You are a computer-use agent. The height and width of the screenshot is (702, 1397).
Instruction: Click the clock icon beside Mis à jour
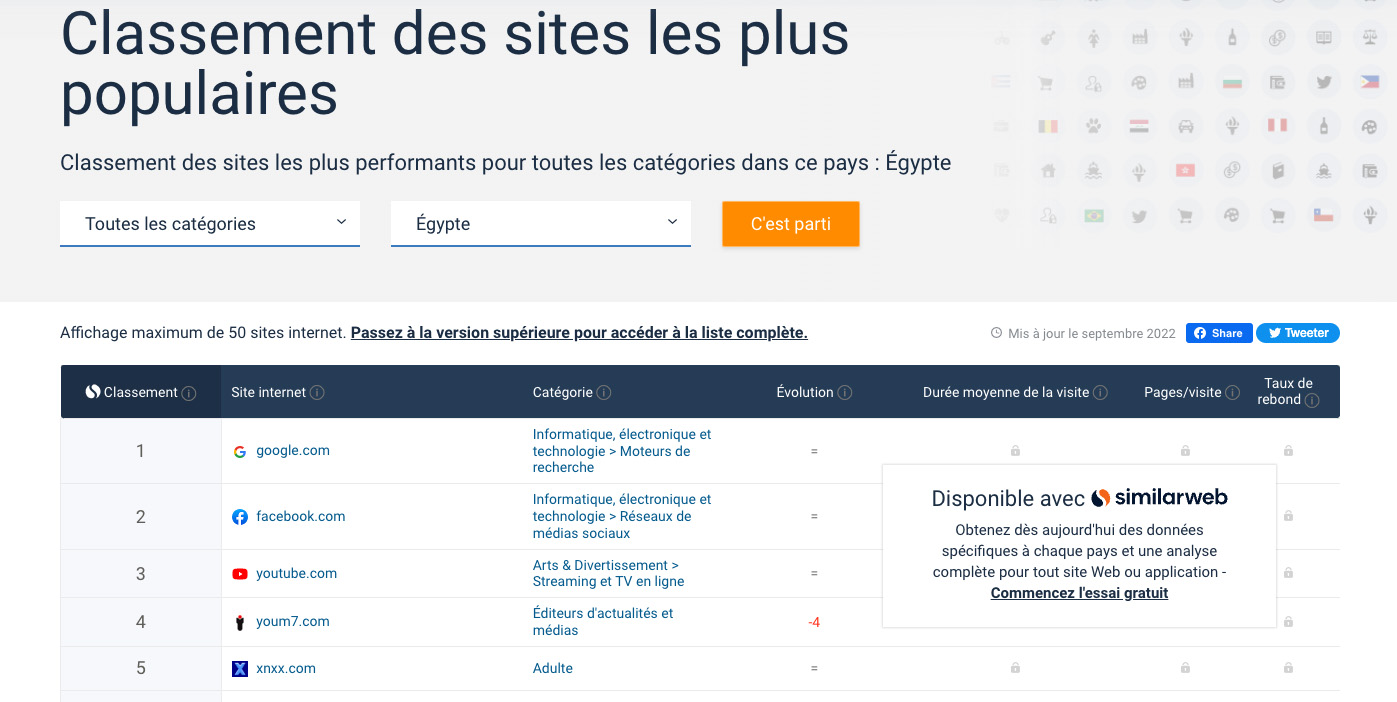tap(996, 333)
